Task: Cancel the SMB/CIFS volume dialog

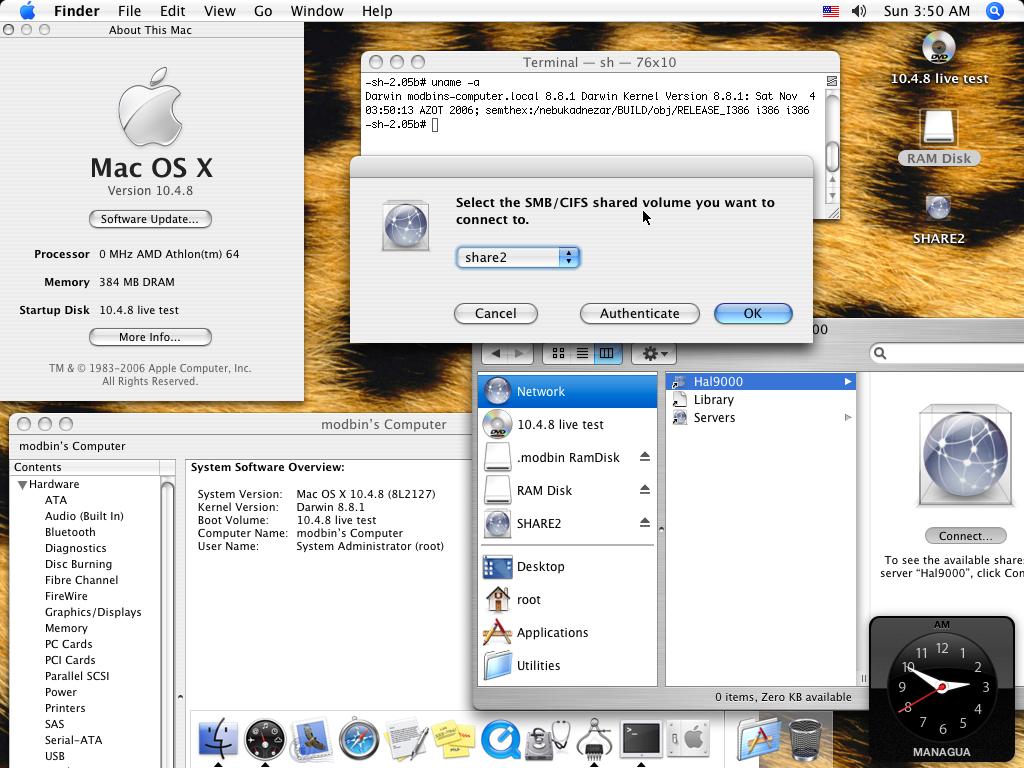Action: click(x=496, y=313)
